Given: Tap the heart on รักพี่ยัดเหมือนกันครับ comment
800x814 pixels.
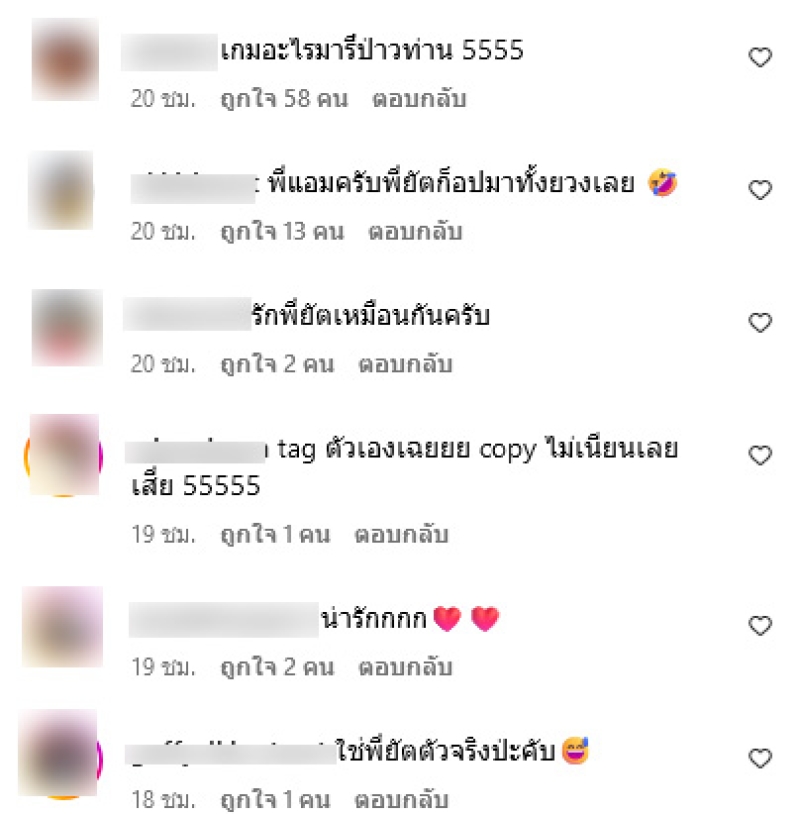Looking at the screenshot, I should pyautogui.click(x=760, y=322).
